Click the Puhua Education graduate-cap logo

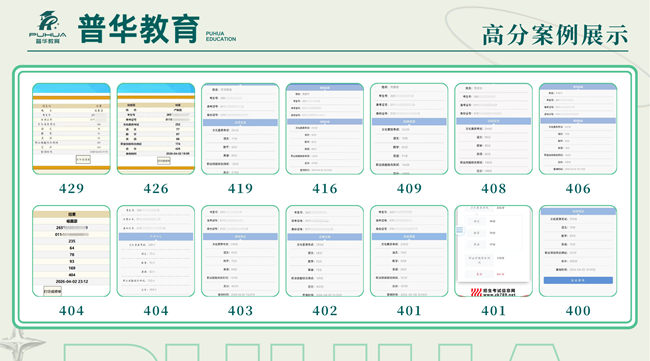tap(48, 27)
